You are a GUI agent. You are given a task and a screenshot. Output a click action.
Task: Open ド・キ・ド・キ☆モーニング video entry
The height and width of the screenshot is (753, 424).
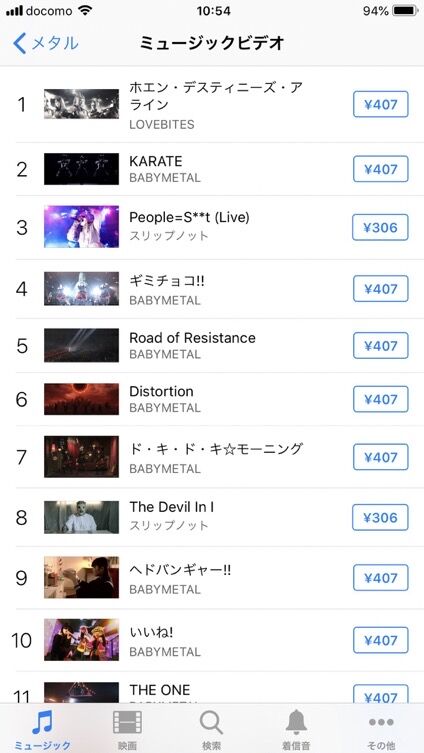[212, 457]
